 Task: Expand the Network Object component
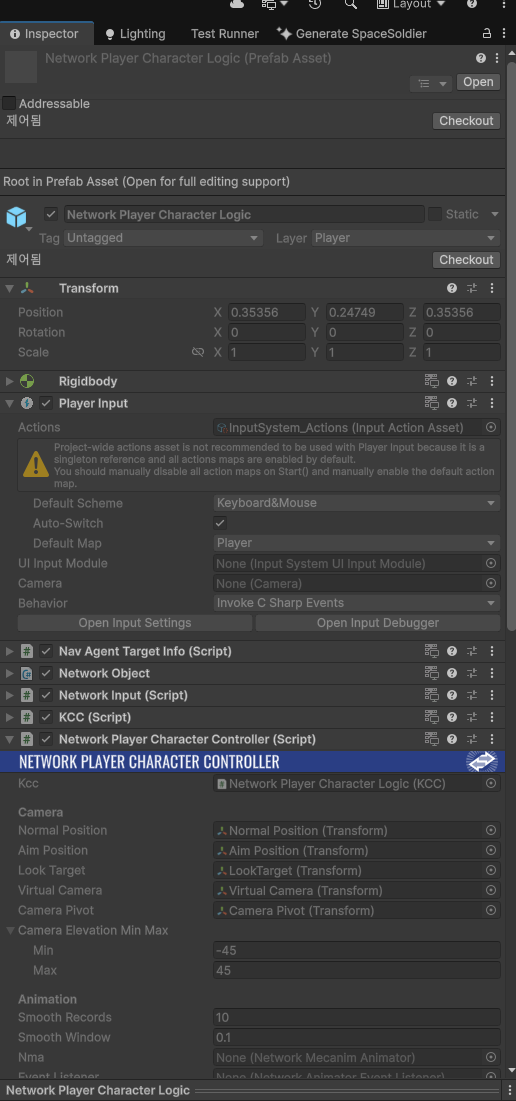tap(9, 673)
